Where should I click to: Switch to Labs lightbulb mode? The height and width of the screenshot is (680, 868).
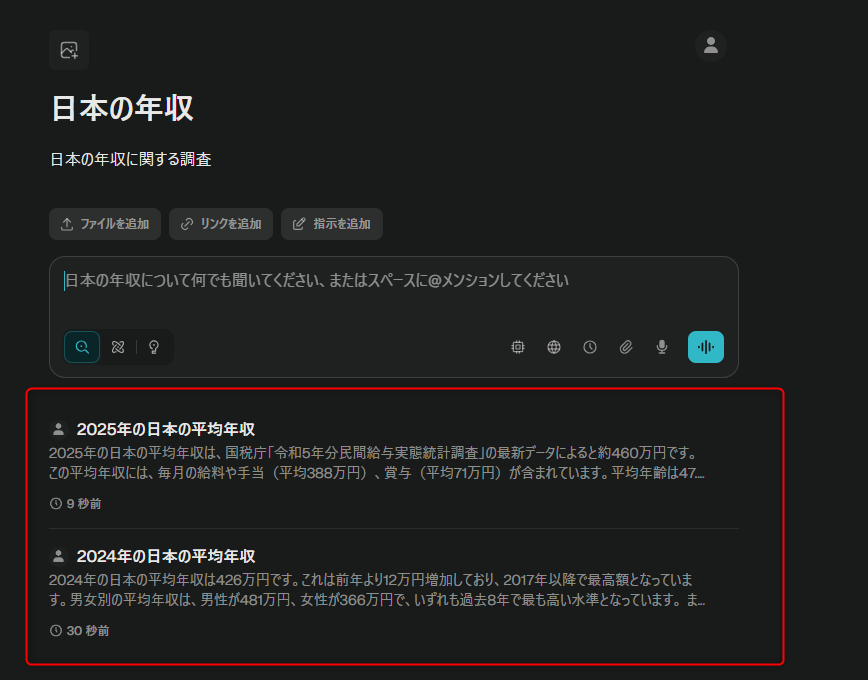pyautogui.click(x=154, y=347)
